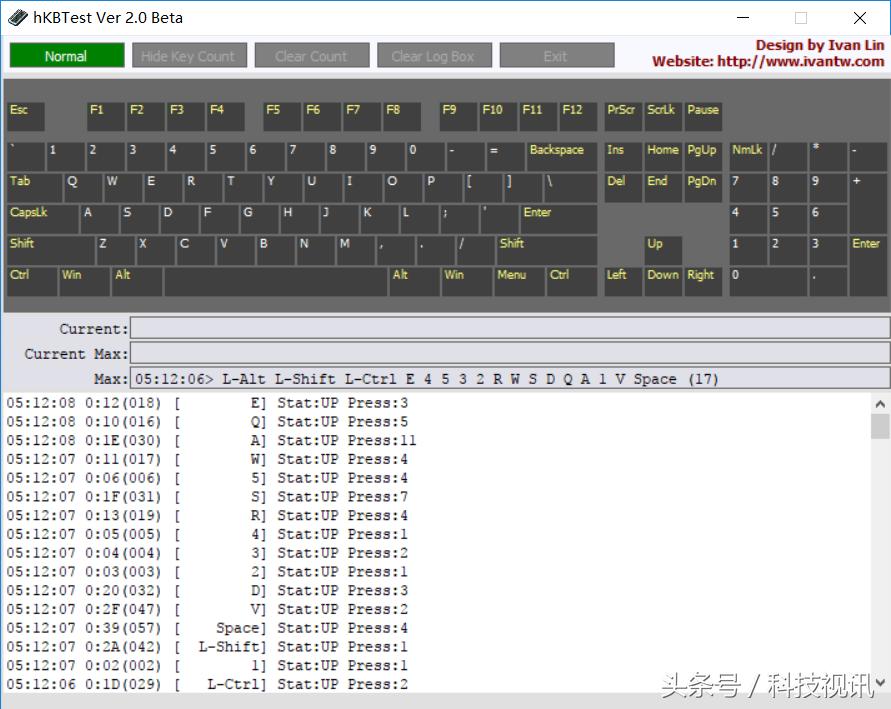Click the ScrLk key tile
This screenshot has height=709, width=891.
point(663,116)
